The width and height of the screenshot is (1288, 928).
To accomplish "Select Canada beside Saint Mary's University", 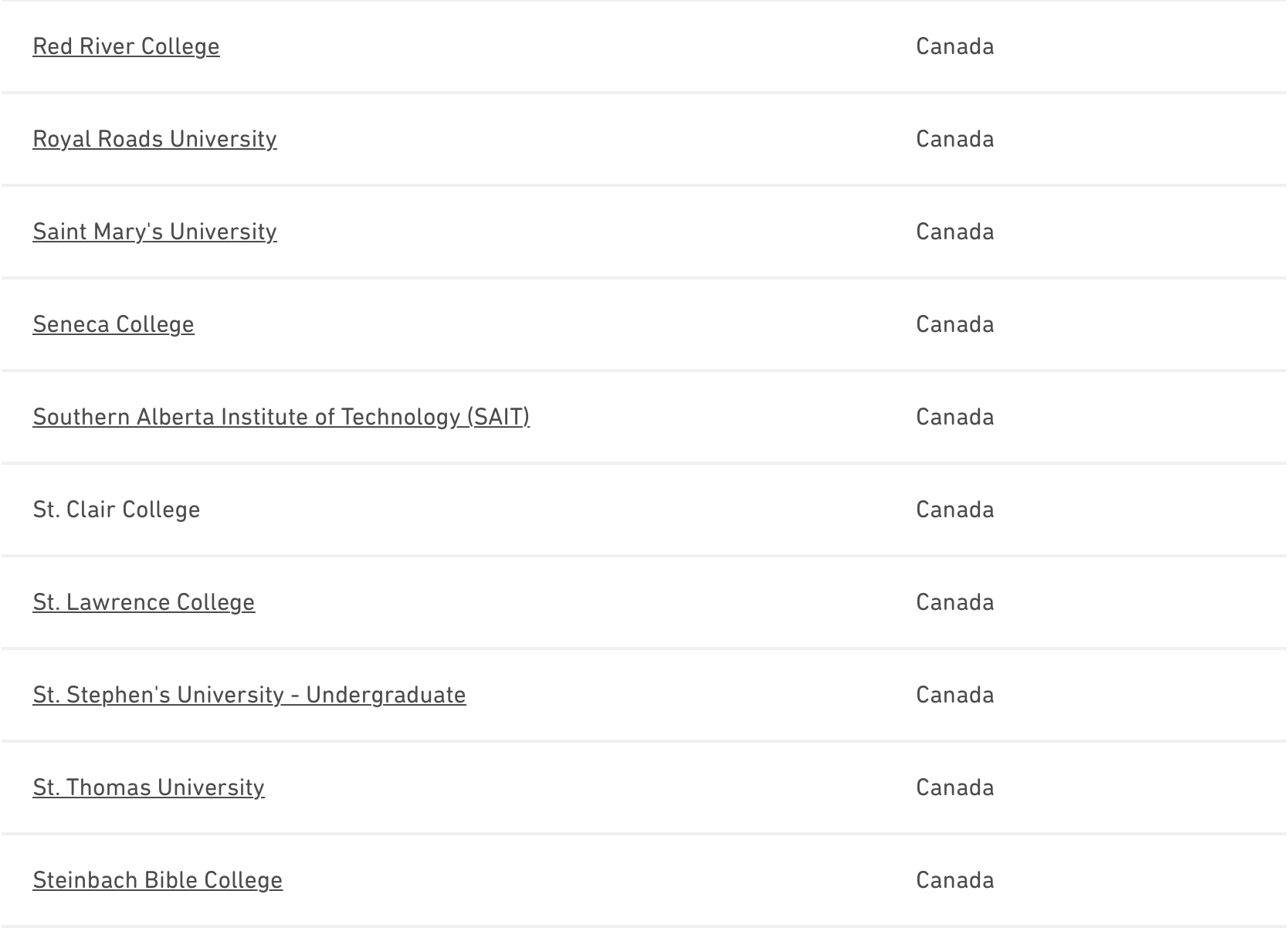I will (954, 232).
